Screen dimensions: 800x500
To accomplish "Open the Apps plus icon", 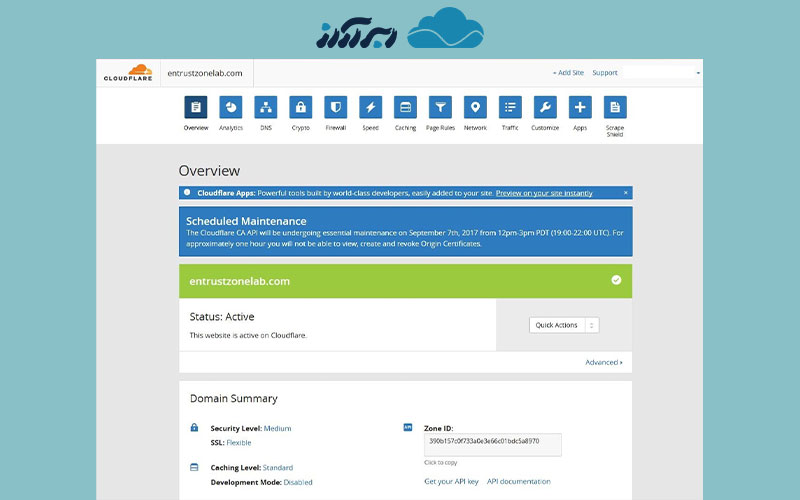I will click(x=580, y=107).
